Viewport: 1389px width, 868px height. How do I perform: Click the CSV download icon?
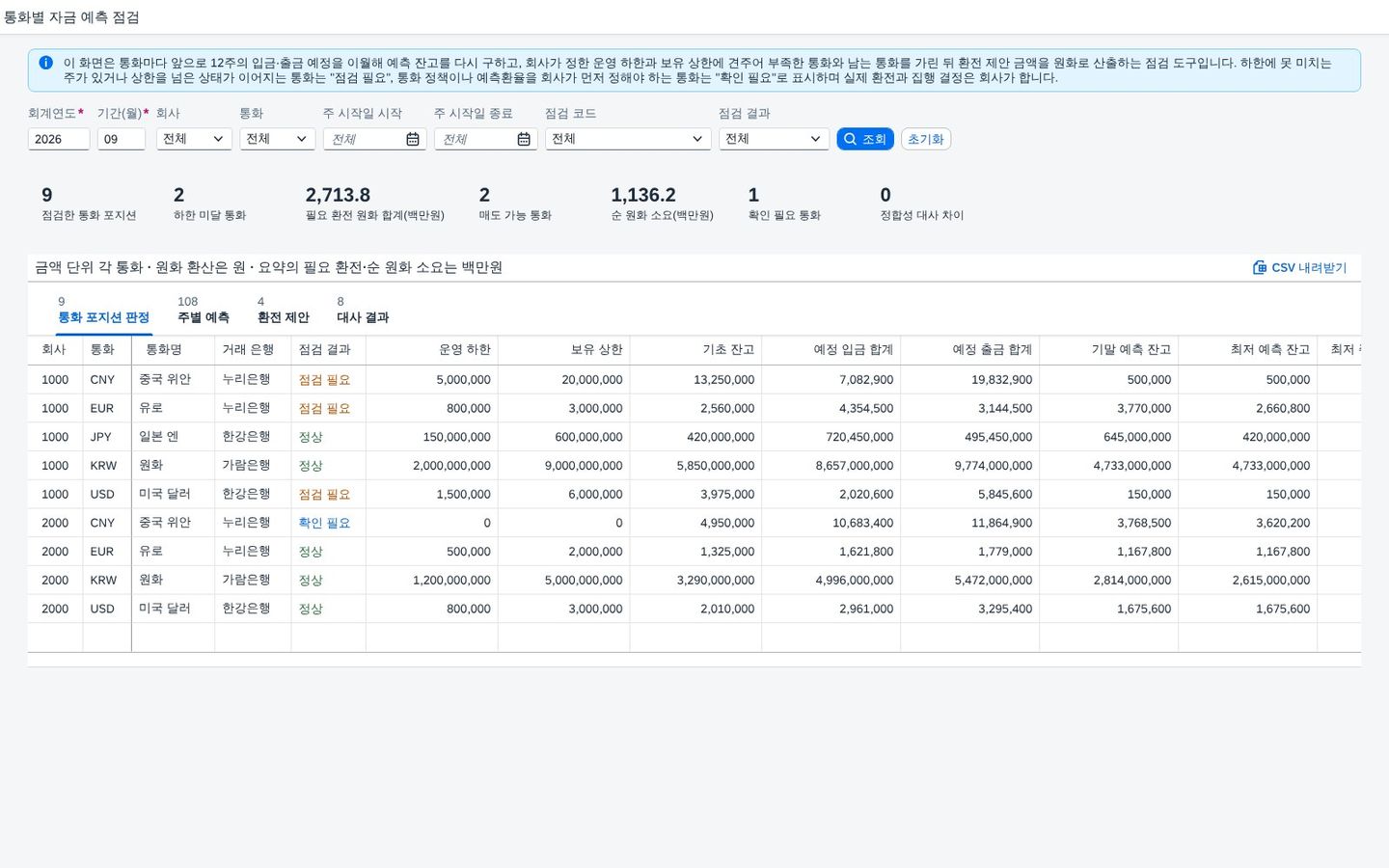point(1260,267)
